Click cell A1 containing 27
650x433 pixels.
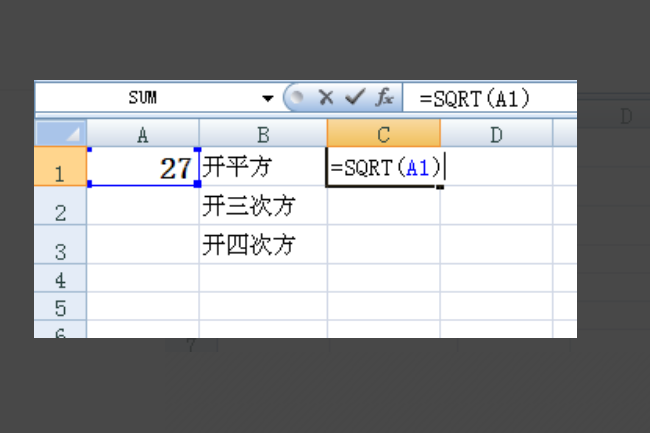[143, 167]
